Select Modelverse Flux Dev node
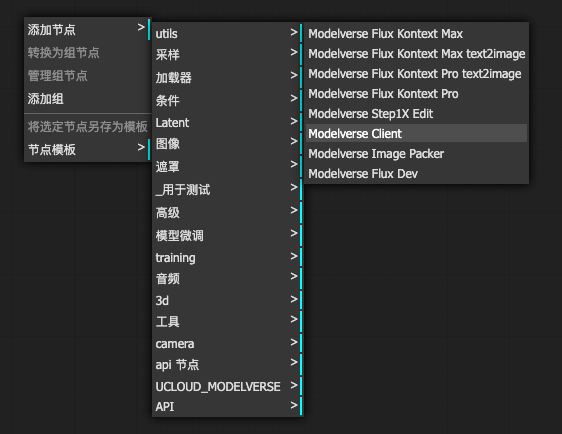 [x=416, y=173]
